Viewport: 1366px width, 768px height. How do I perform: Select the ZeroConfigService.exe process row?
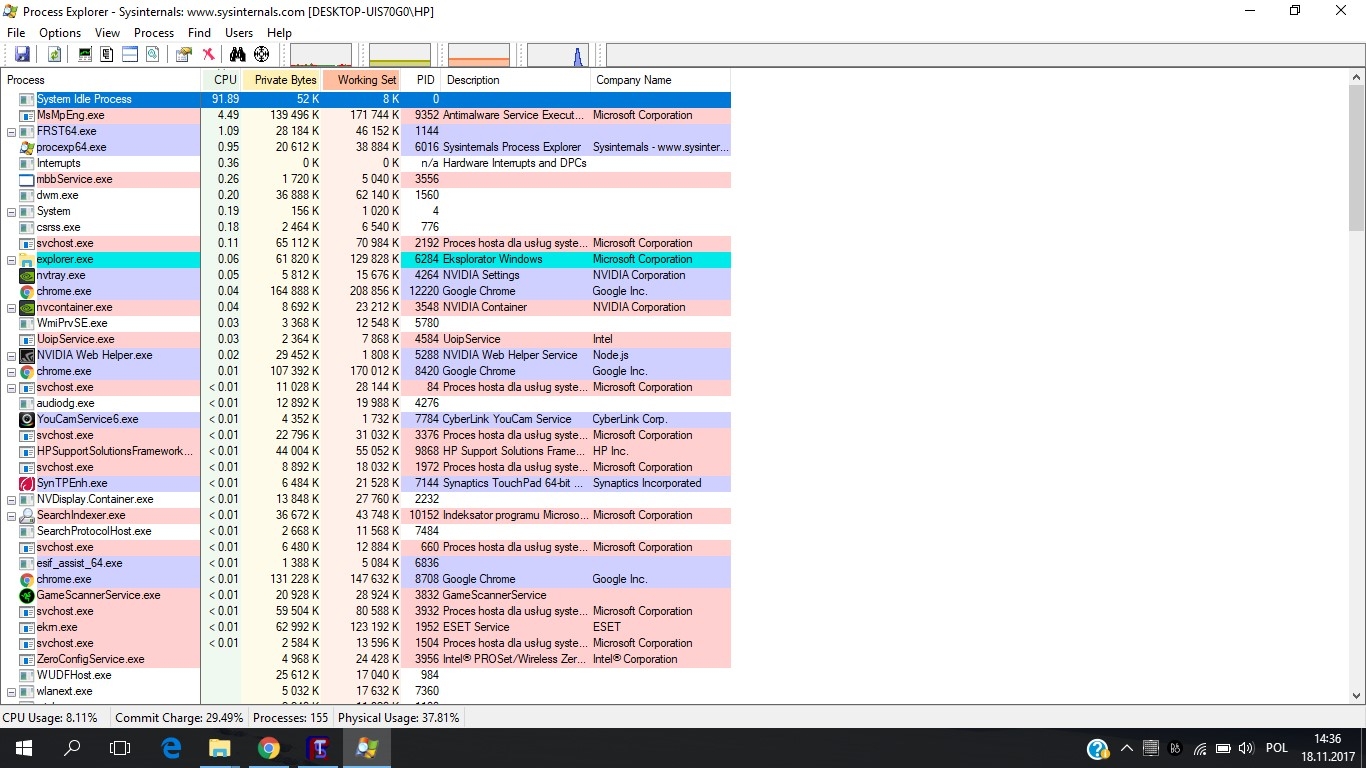click(x=366, y=659)
